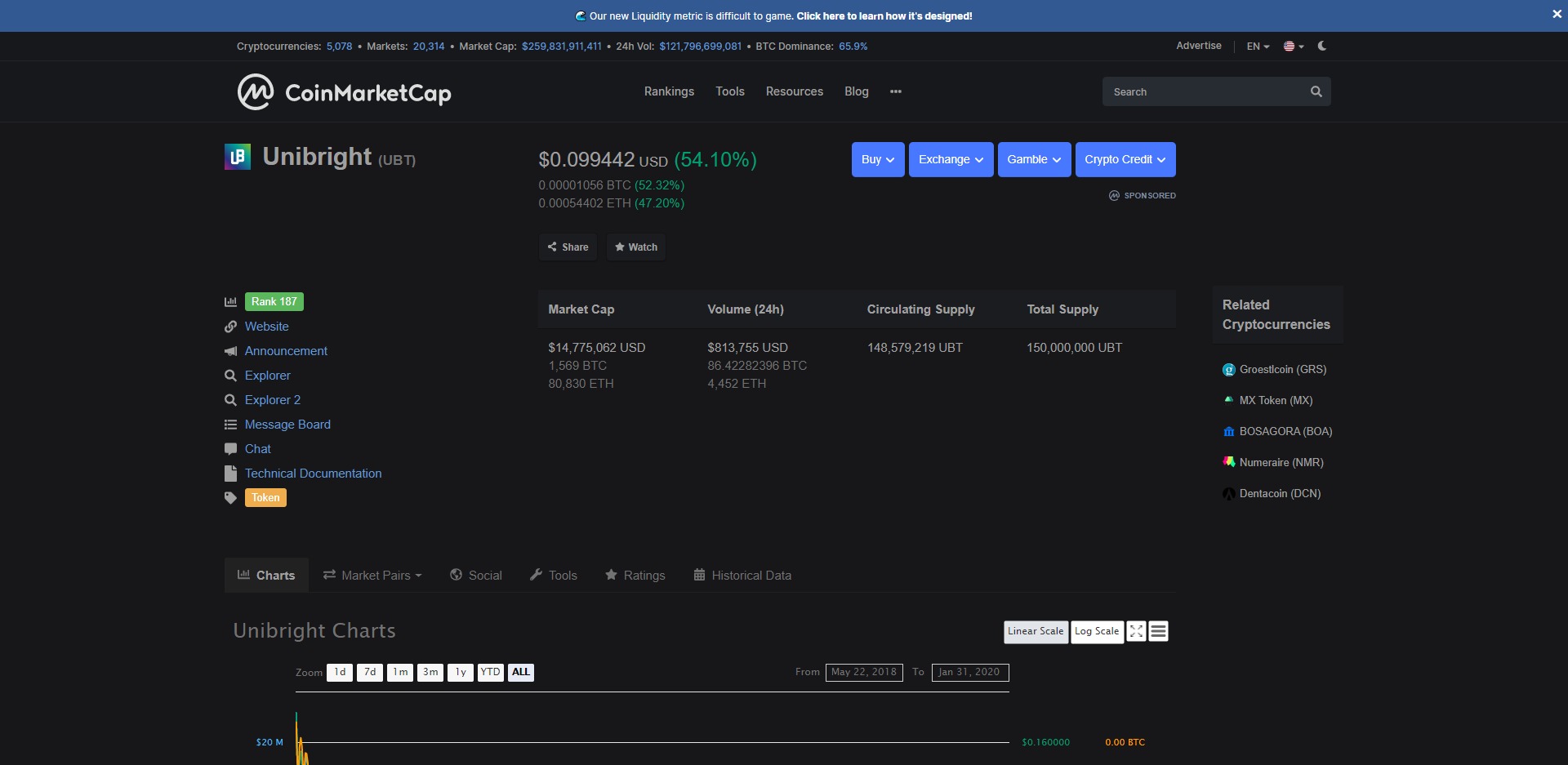The width and height of the screenshot is (1568, 765).
Task: Open the Explorer 2 link
Action: pos(273,400)
